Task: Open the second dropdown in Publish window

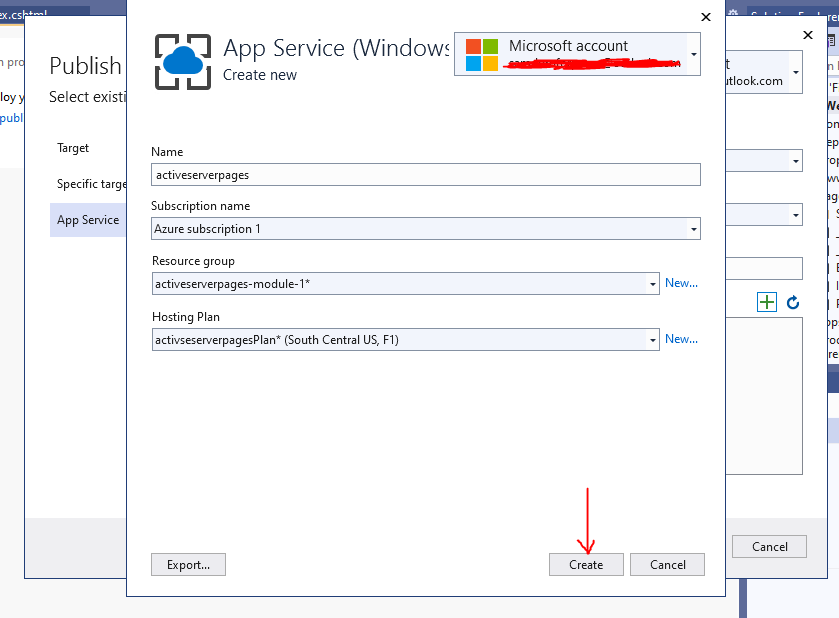Action: (796, 215)
